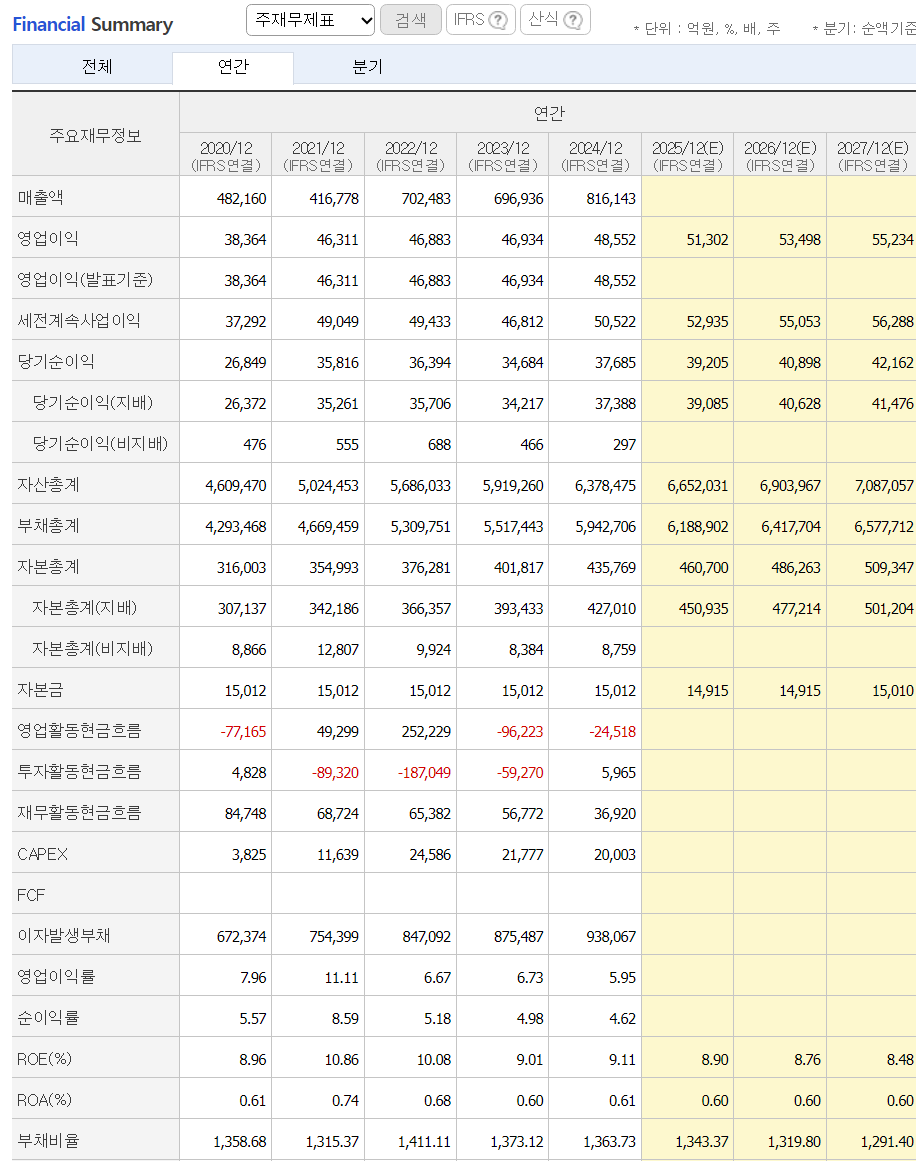Click the IFRS help question-mark icon

pos(499,20)
